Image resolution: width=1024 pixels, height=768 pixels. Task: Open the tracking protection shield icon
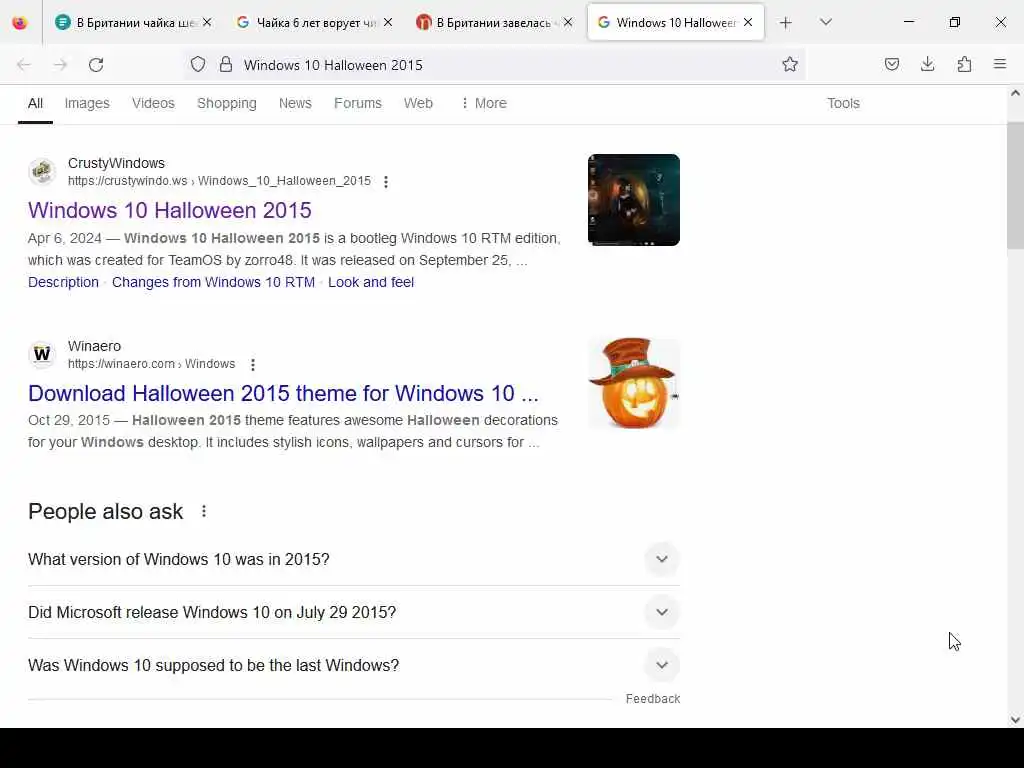tap(198, 65)
